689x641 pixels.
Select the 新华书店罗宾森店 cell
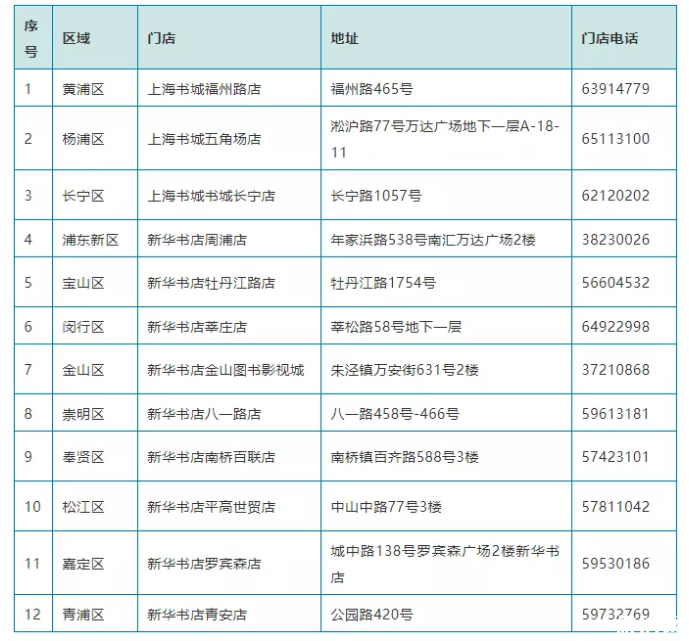click(x=229, y=563)
